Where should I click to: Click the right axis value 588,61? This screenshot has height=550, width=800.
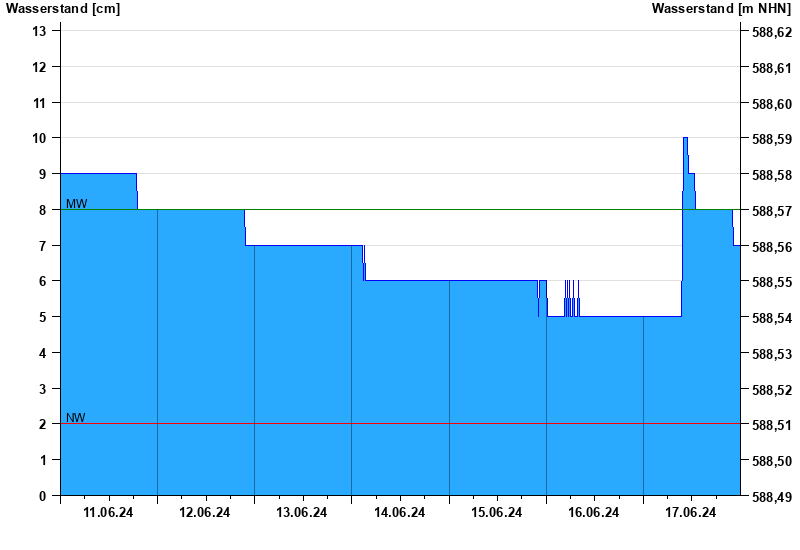coord(772,68)
